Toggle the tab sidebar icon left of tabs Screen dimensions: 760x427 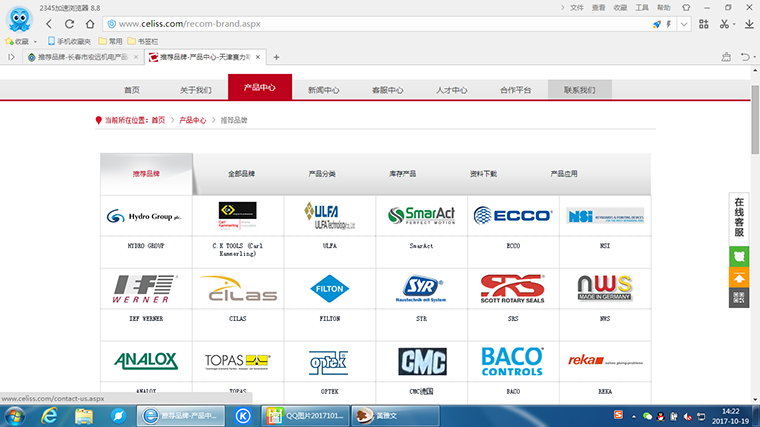coord(11,57)
